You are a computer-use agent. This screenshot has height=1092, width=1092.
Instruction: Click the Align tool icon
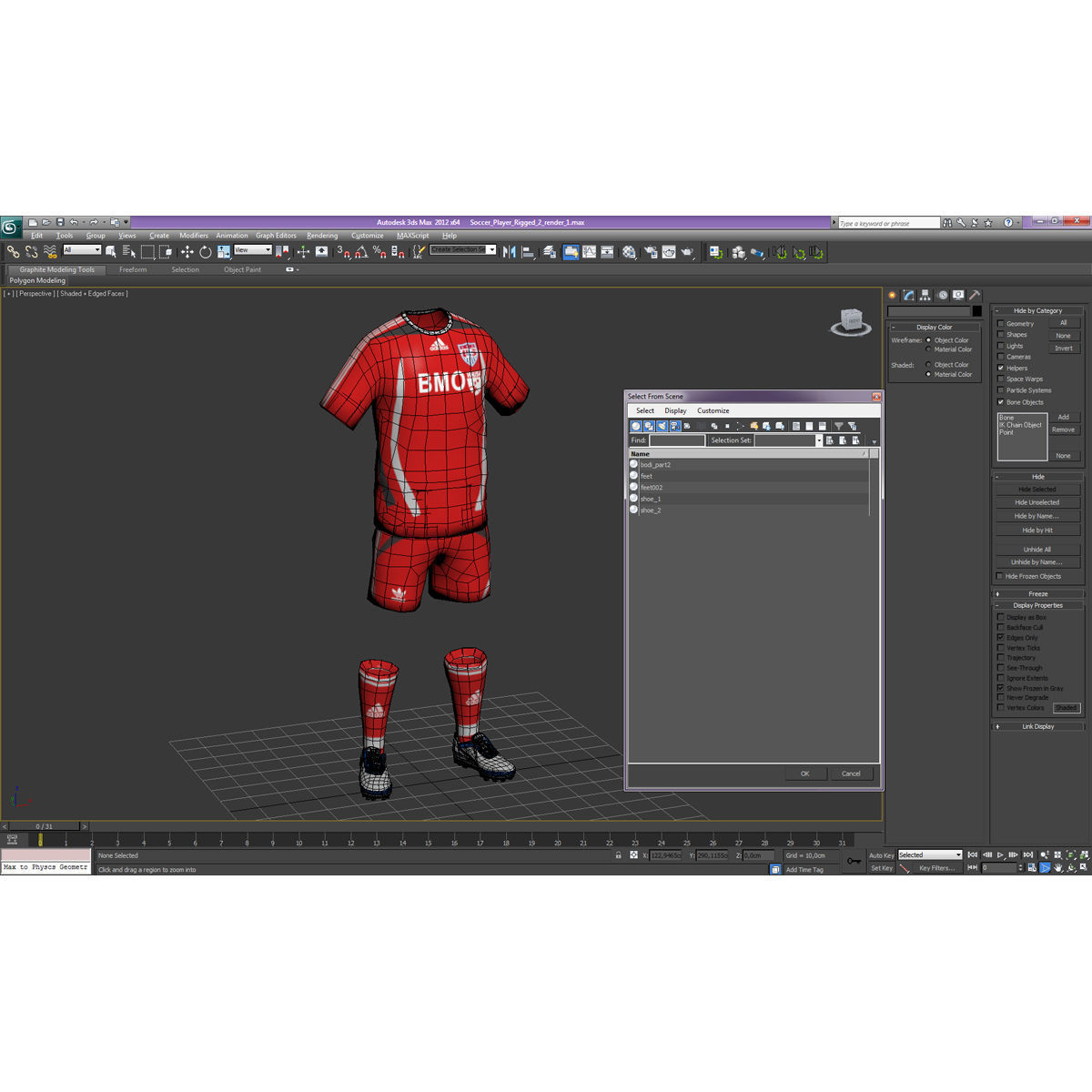[x=528, y=252]
